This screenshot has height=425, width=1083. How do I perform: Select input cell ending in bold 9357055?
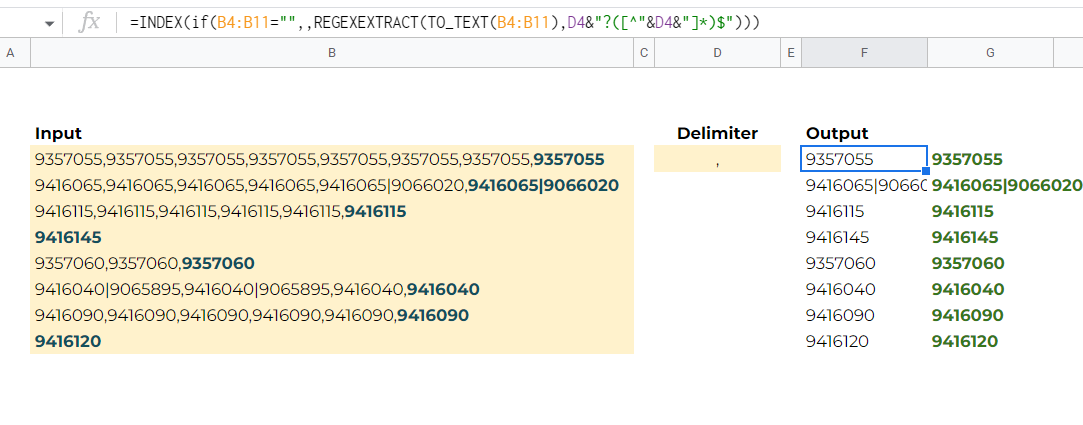click(332, 159)
